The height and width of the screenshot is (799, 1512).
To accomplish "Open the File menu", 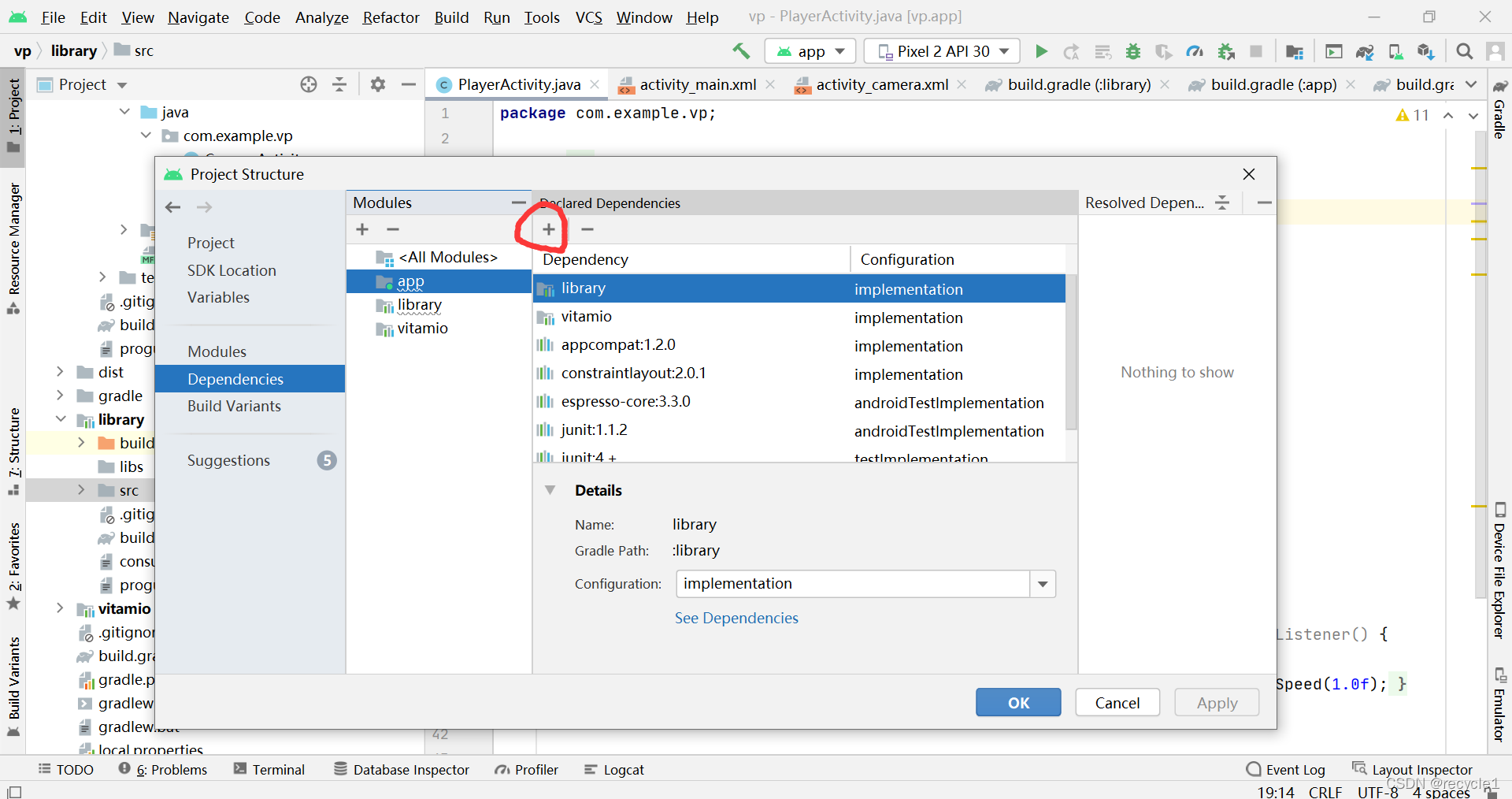I will [x=53, y=17].
